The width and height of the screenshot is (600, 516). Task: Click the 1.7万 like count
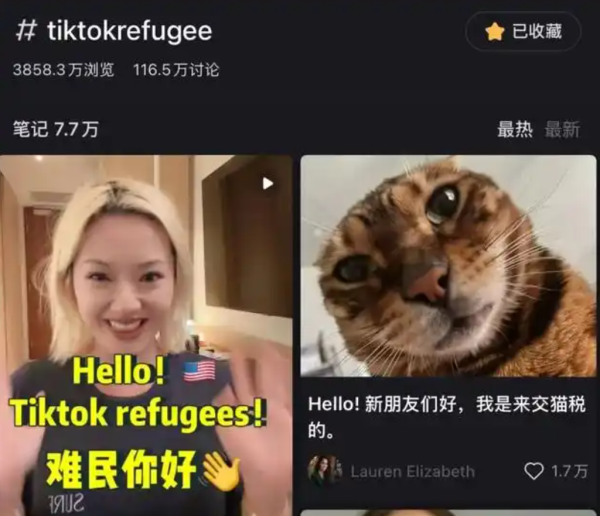[x=569, y=471]
